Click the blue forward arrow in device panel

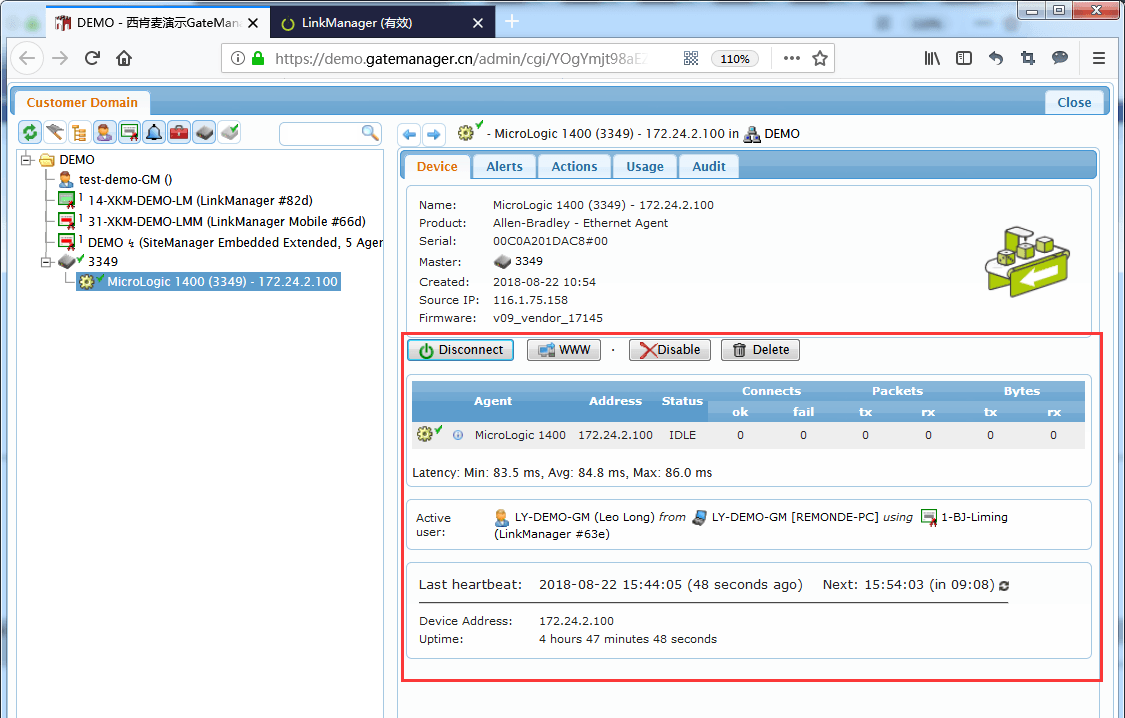[433, 134]
